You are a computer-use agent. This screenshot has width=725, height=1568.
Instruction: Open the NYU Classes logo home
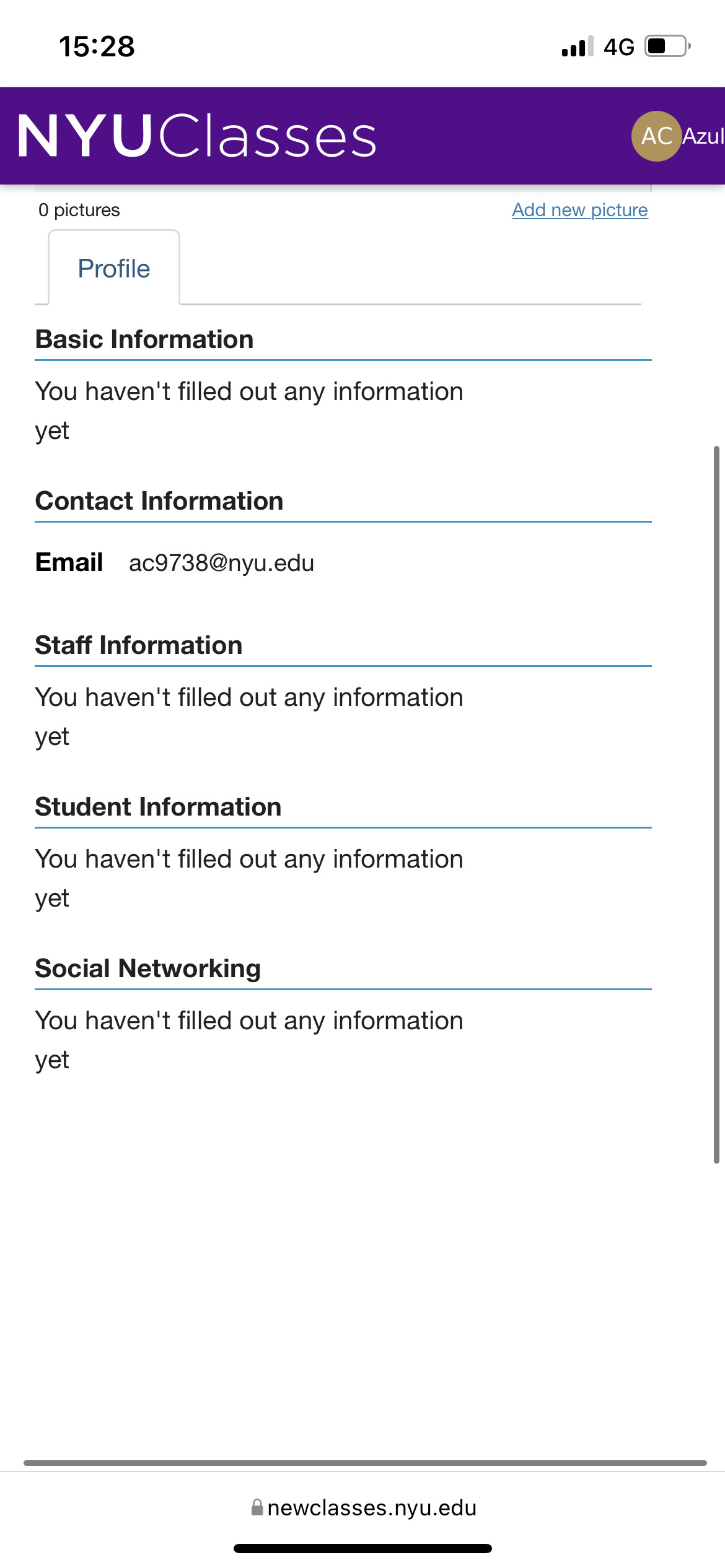coord(197,136)
